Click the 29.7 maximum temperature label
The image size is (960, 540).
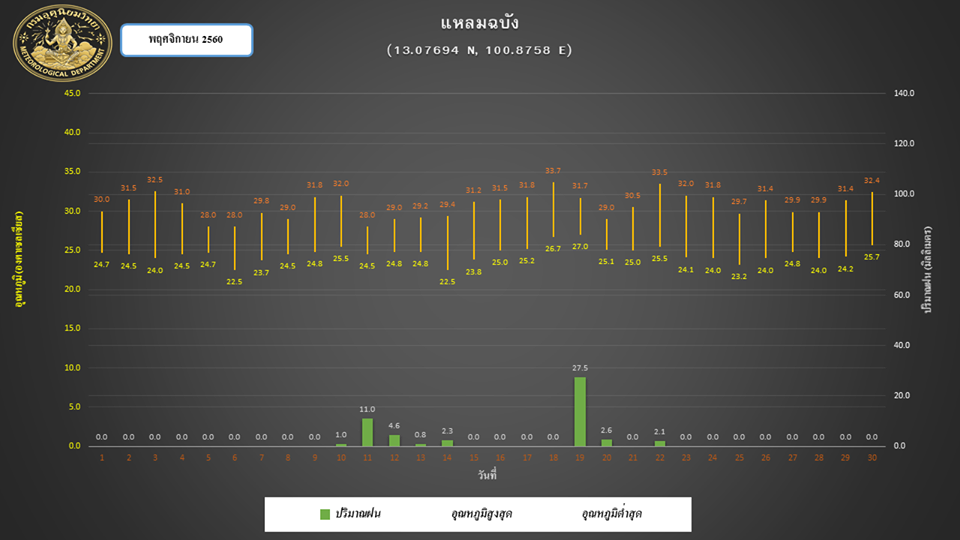tap(739, 201)
